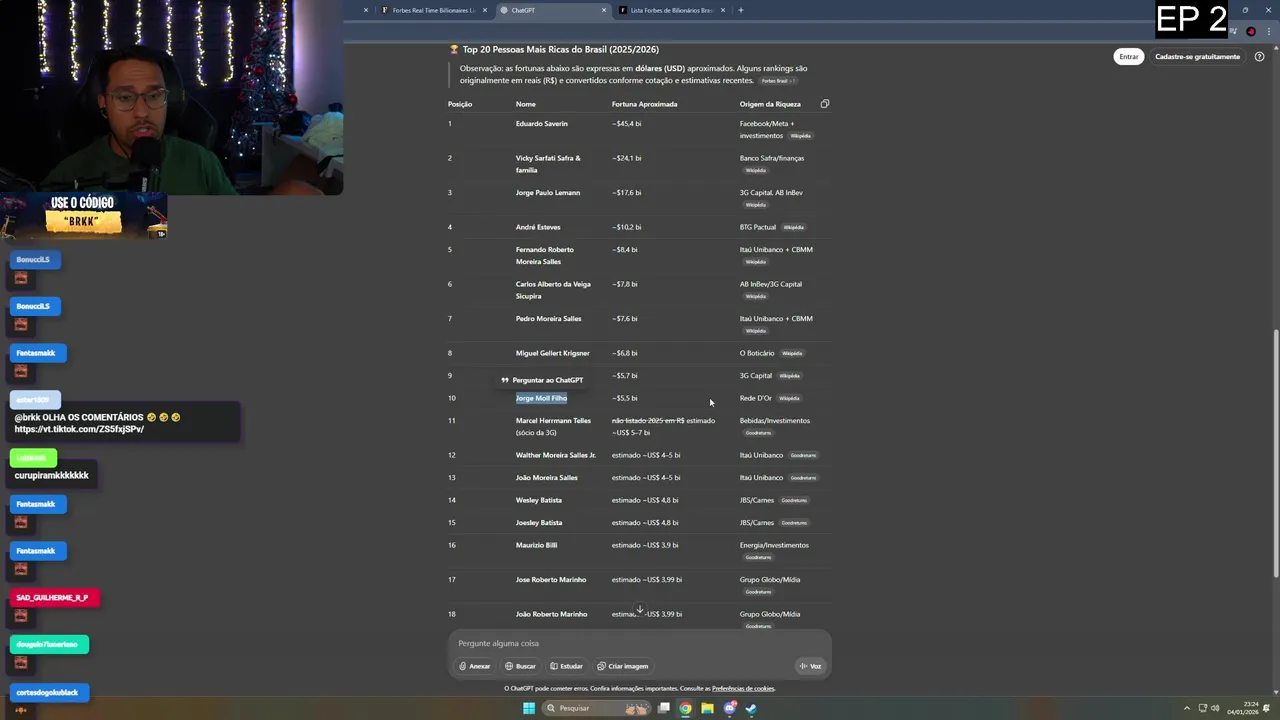Open the volume icon in the system tray
This screenshot has width=1280, height=720.
coord(1215,708)
